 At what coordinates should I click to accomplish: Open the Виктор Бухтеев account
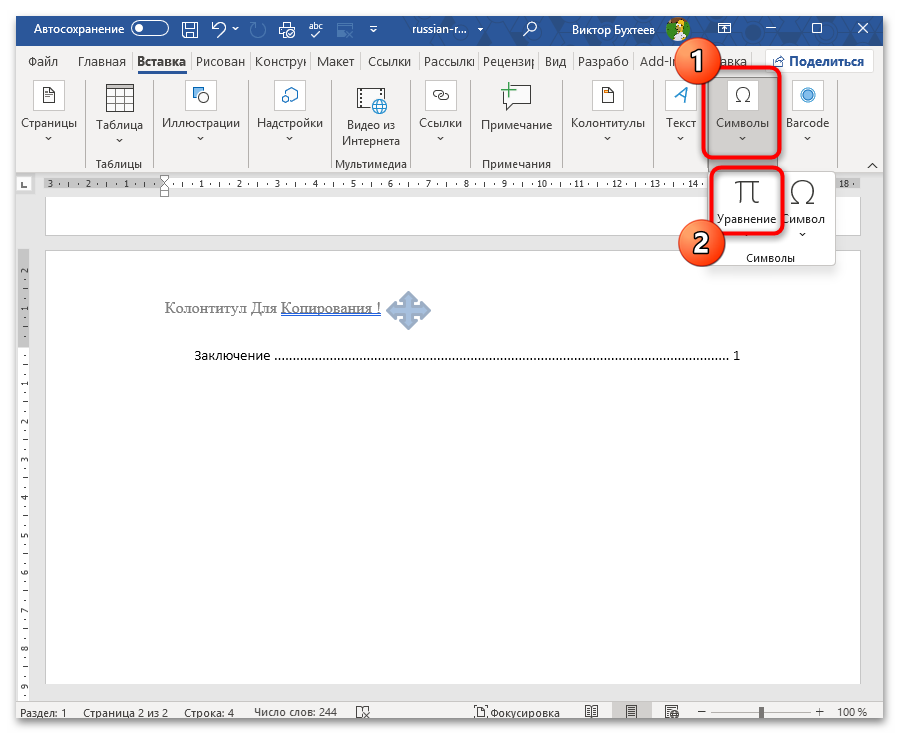click(x=613, y=30)
